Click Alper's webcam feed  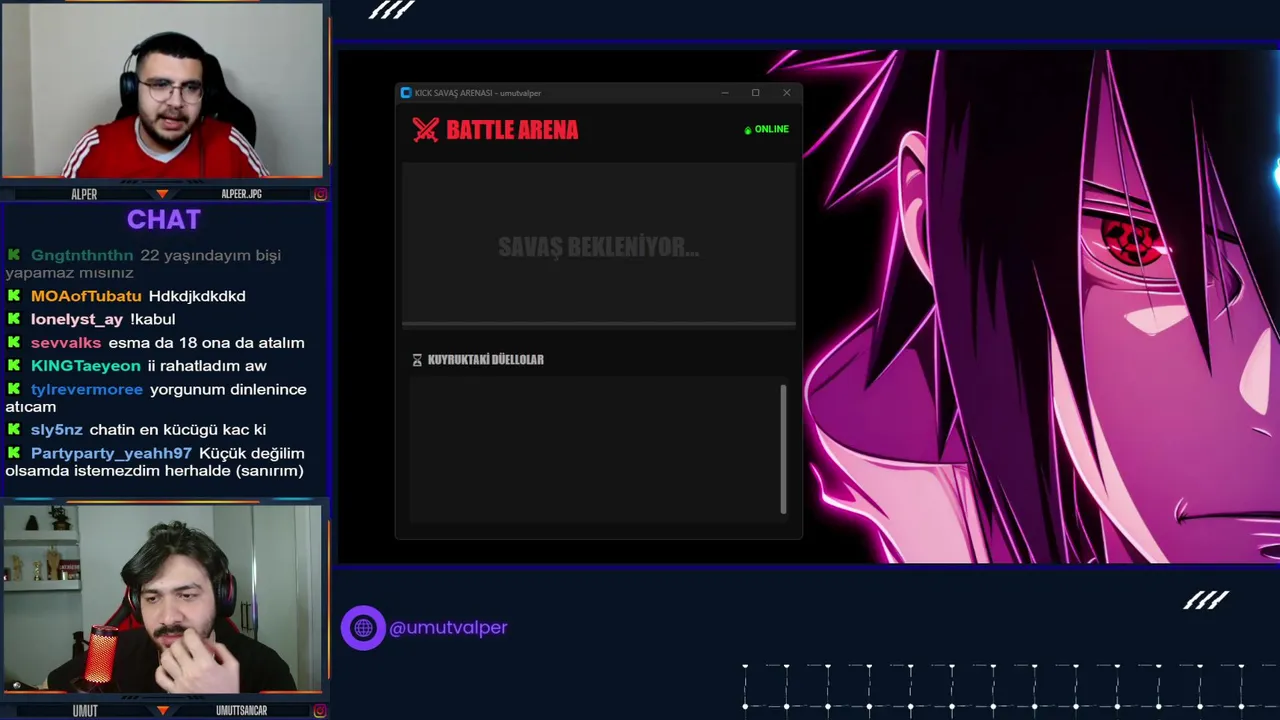tap(162, 91)
